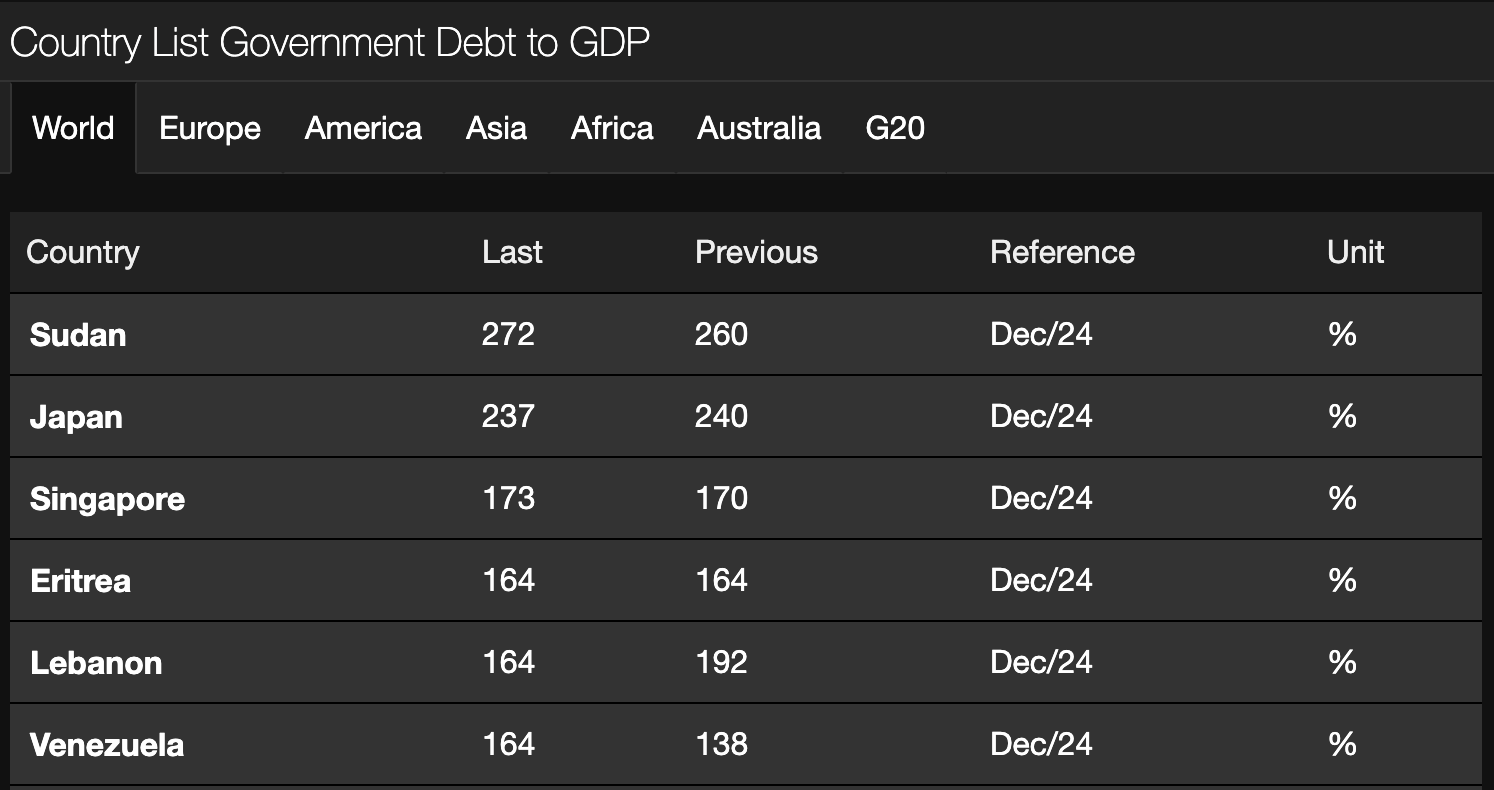Sort by the Reference column header
Image resolution: width=1494 pixels, height=790 pixels.
[1062, 252]
